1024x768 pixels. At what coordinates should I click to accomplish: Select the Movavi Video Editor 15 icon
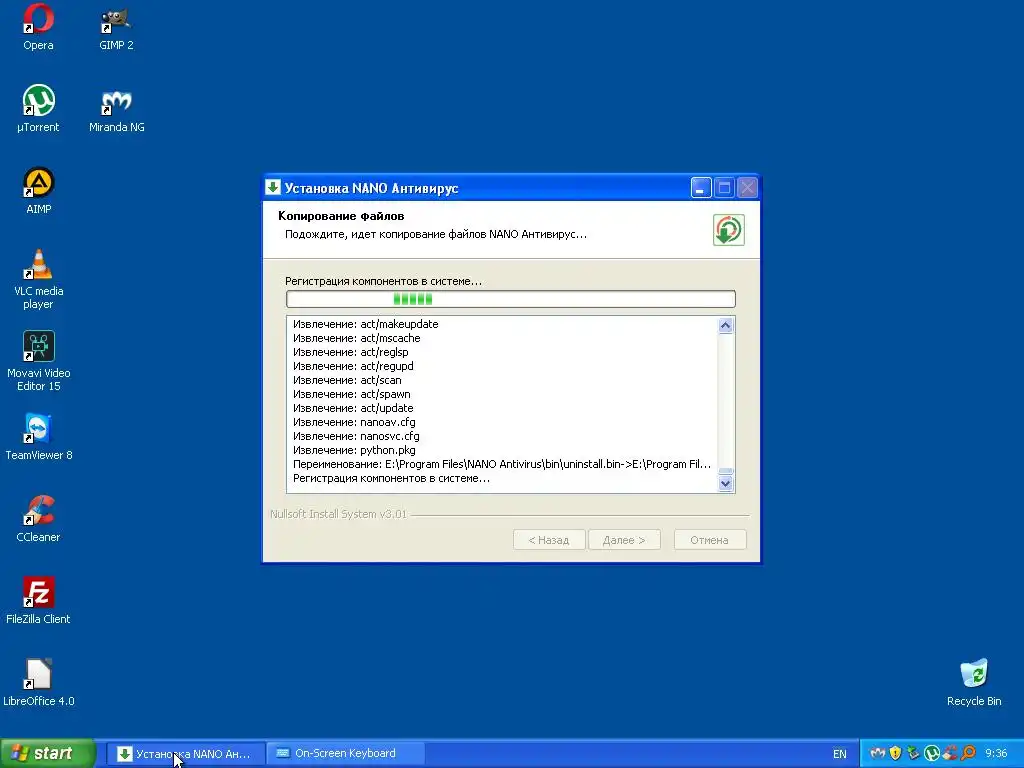(38, 361)
